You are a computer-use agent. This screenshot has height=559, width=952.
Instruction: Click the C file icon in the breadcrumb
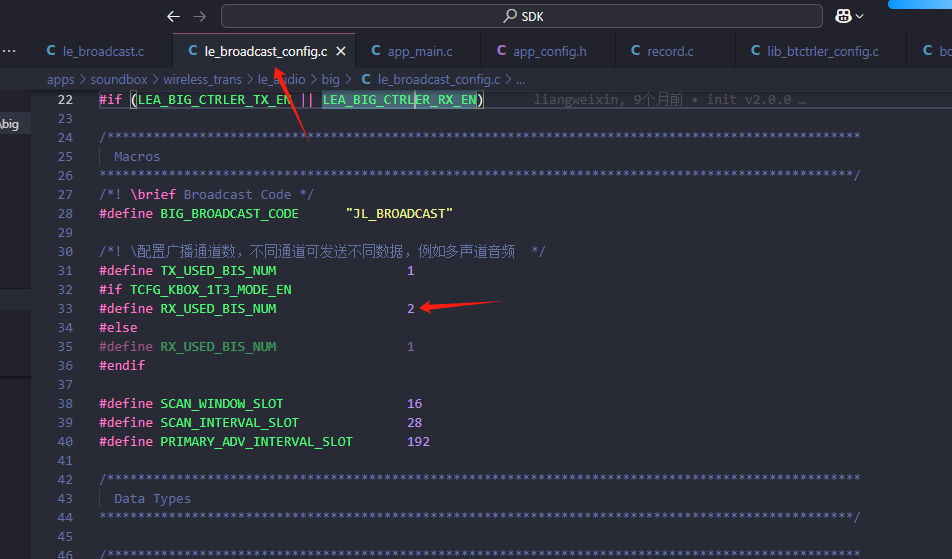pyautogui.click(x=366, y=80)
